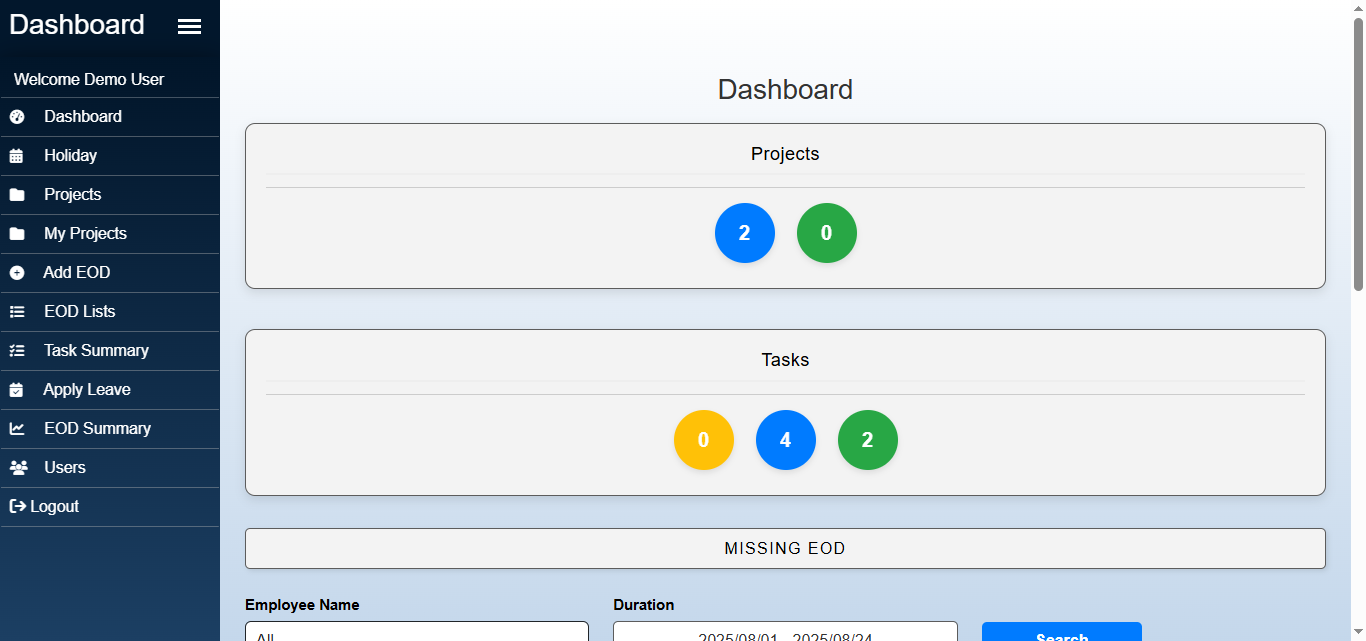Screen dimensions: 1366x641
Task: Open the Employee Name dropdown
Action: click(x=416, y=633)
